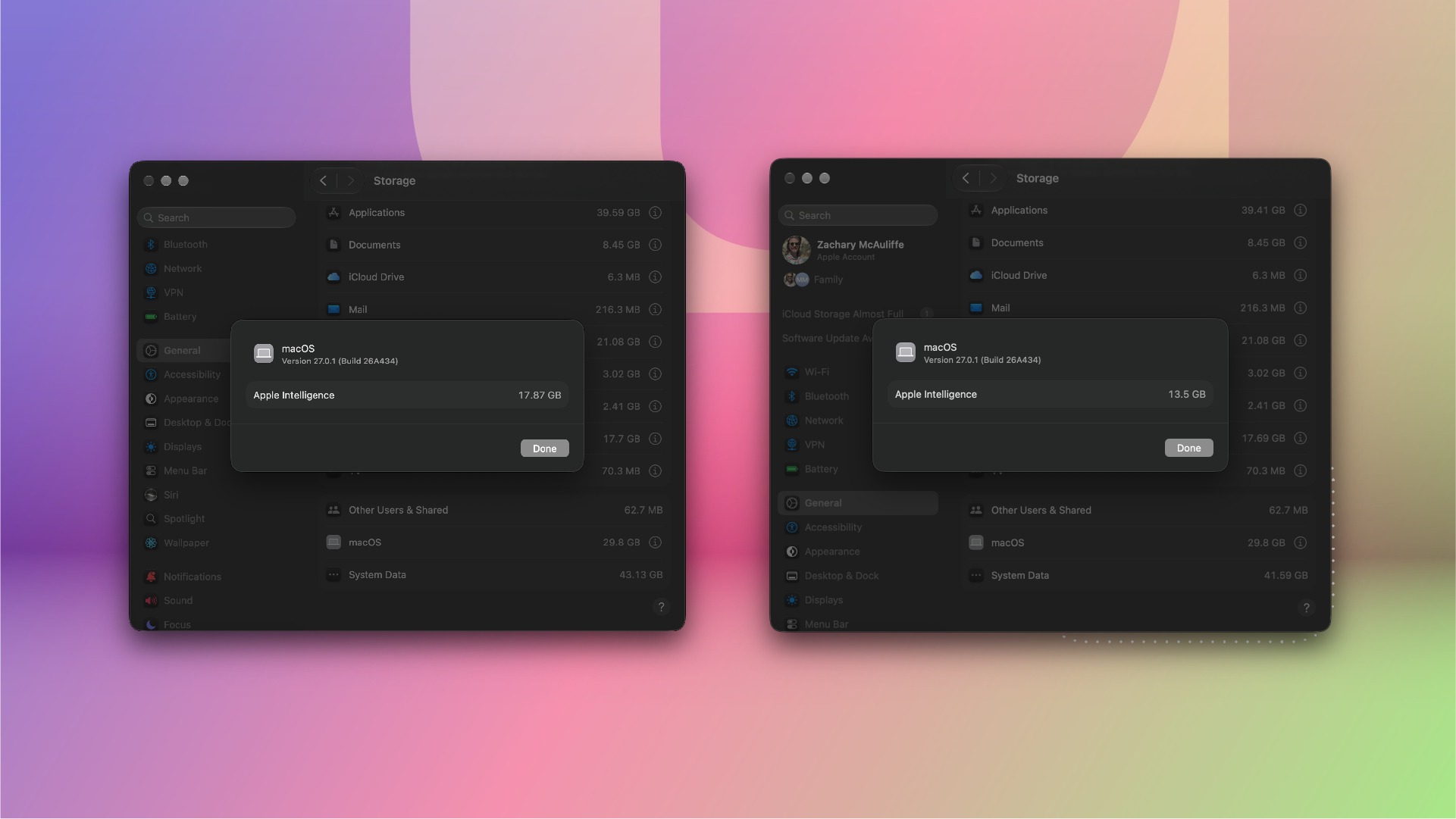Open Applications info icon in right window
This screenshot has height=819, width=1456.
click(x=1301, y=211)
